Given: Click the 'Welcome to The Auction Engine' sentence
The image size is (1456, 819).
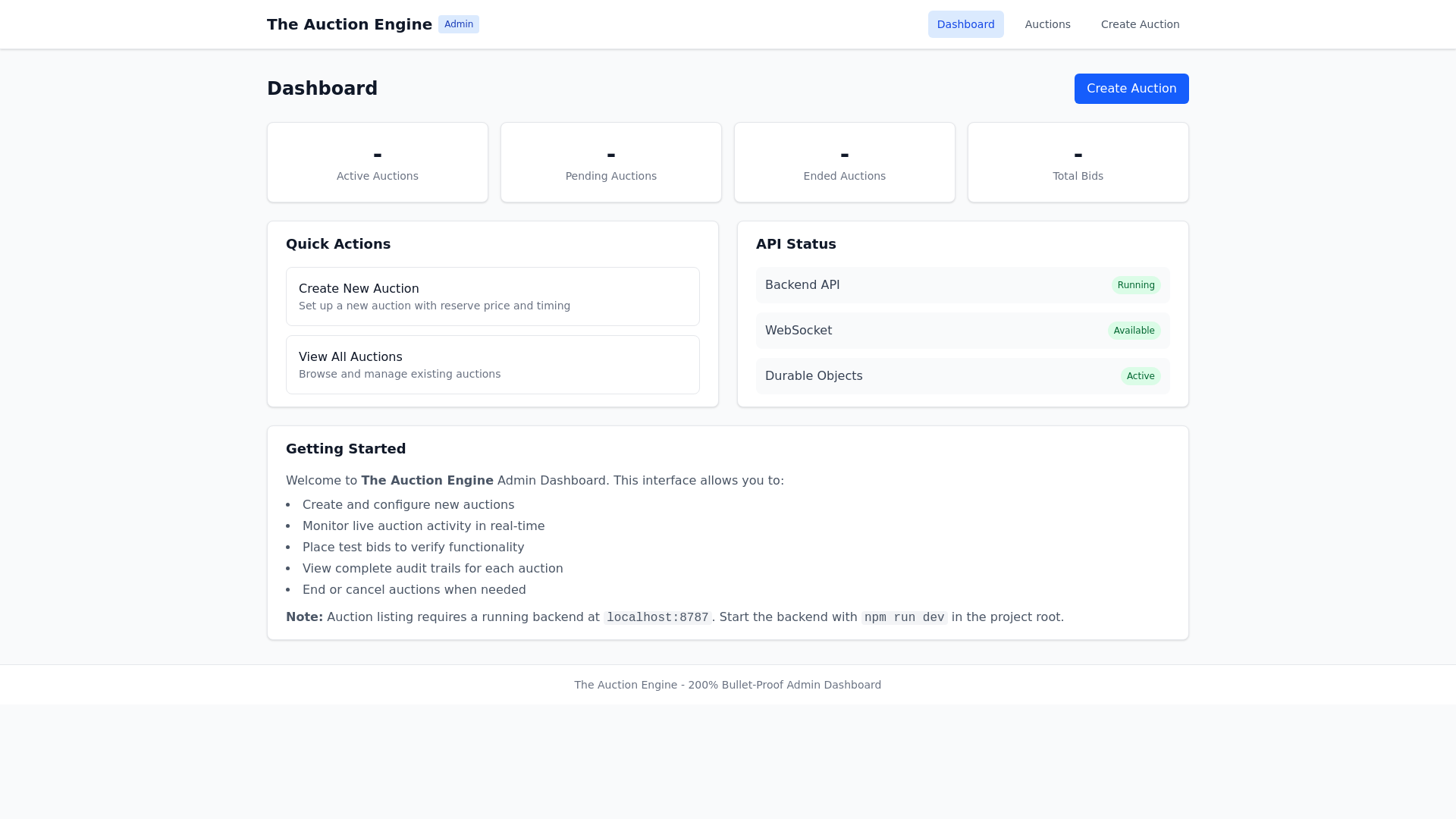Looking at the screenshot, I should [535, 481].
